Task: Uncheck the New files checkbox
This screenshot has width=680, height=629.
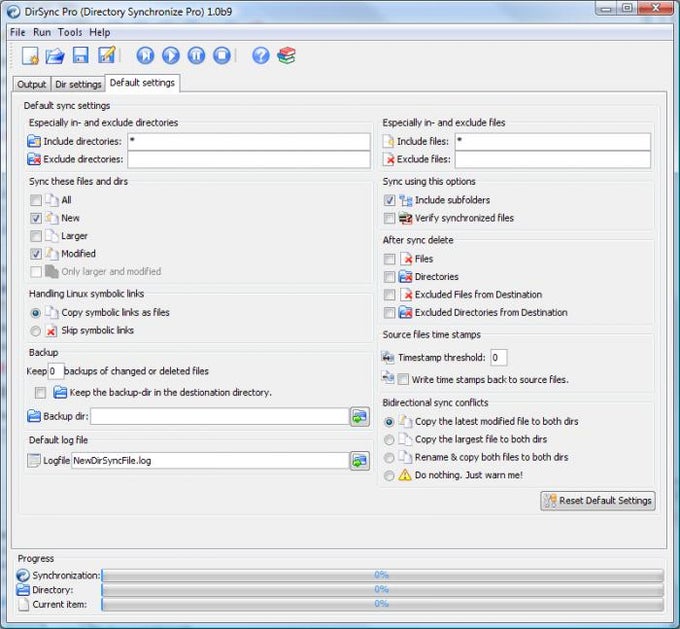Action: [x=36, y=218]
